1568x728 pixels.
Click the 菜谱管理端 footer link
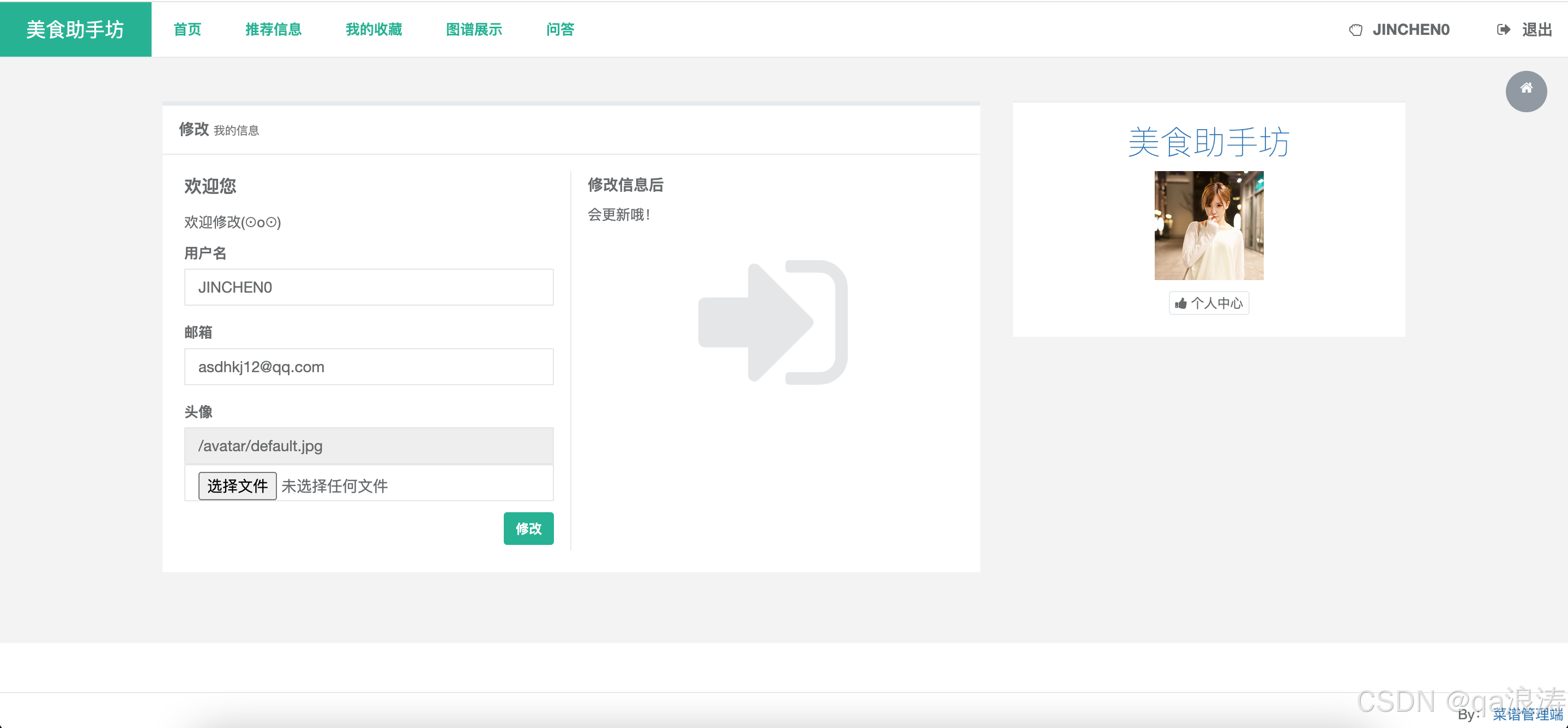point(1528,714)
